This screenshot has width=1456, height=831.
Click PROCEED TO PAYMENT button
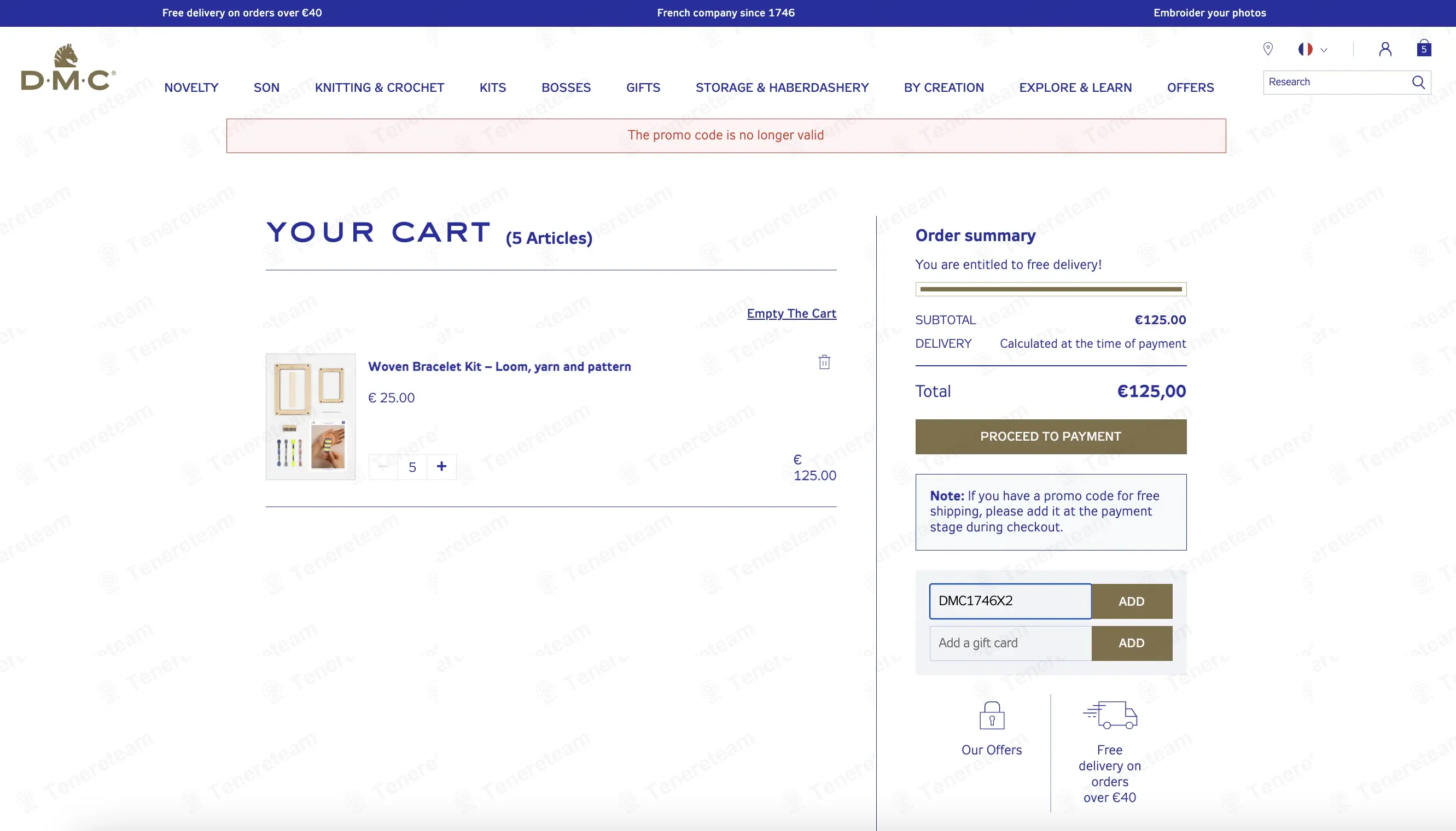(1051, 437)
